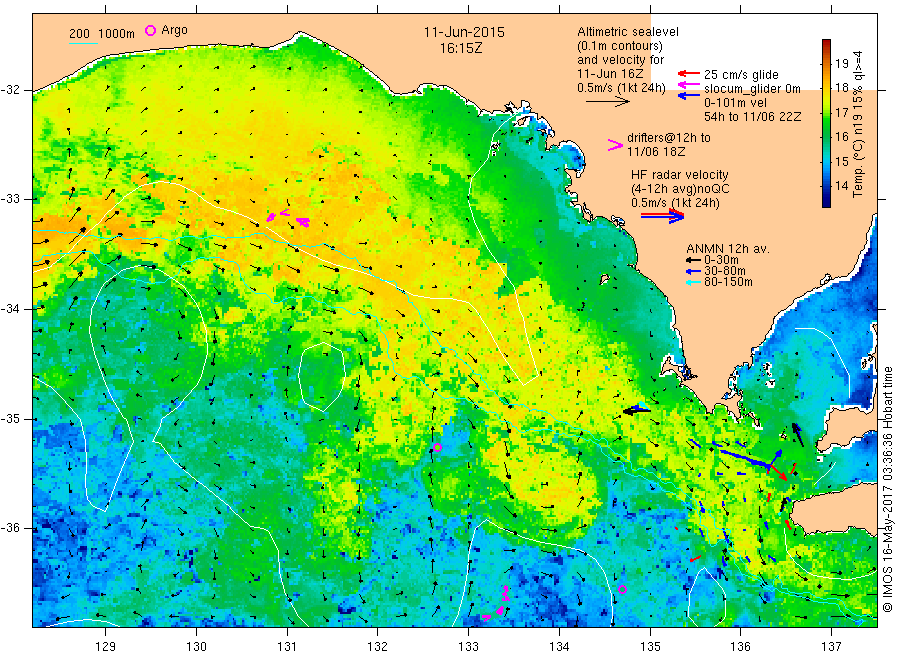Click the '80-150m' depth label
The image size is (900, 660).
point(728,282)
